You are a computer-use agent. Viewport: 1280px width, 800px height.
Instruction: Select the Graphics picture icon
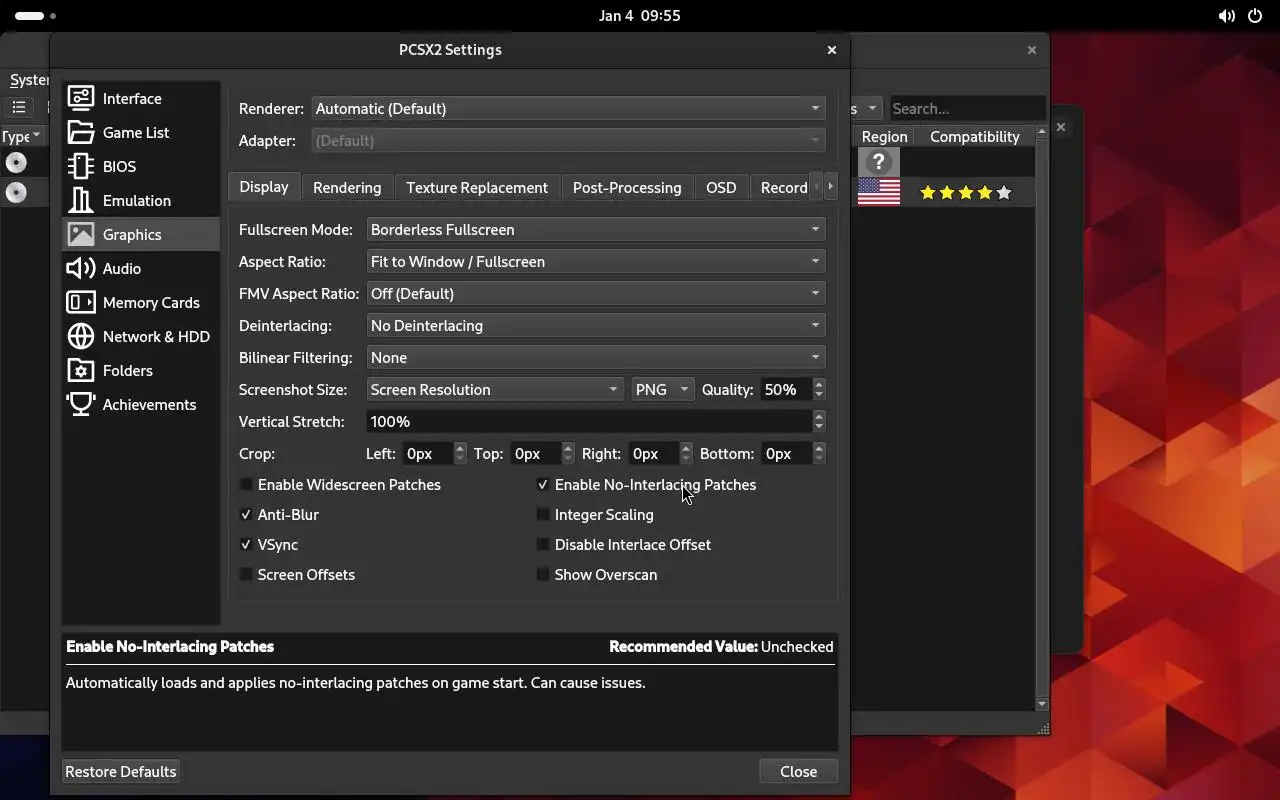coord(81,234)
